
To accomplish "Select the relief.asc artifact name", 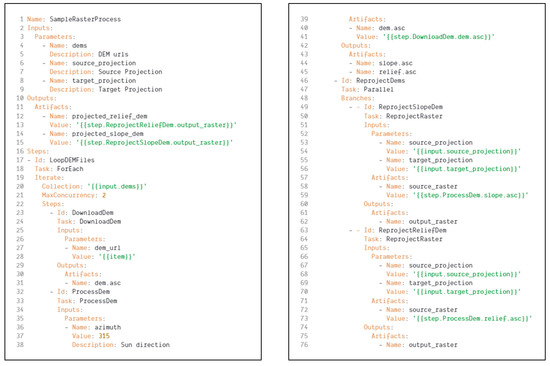I will (397, 72).
